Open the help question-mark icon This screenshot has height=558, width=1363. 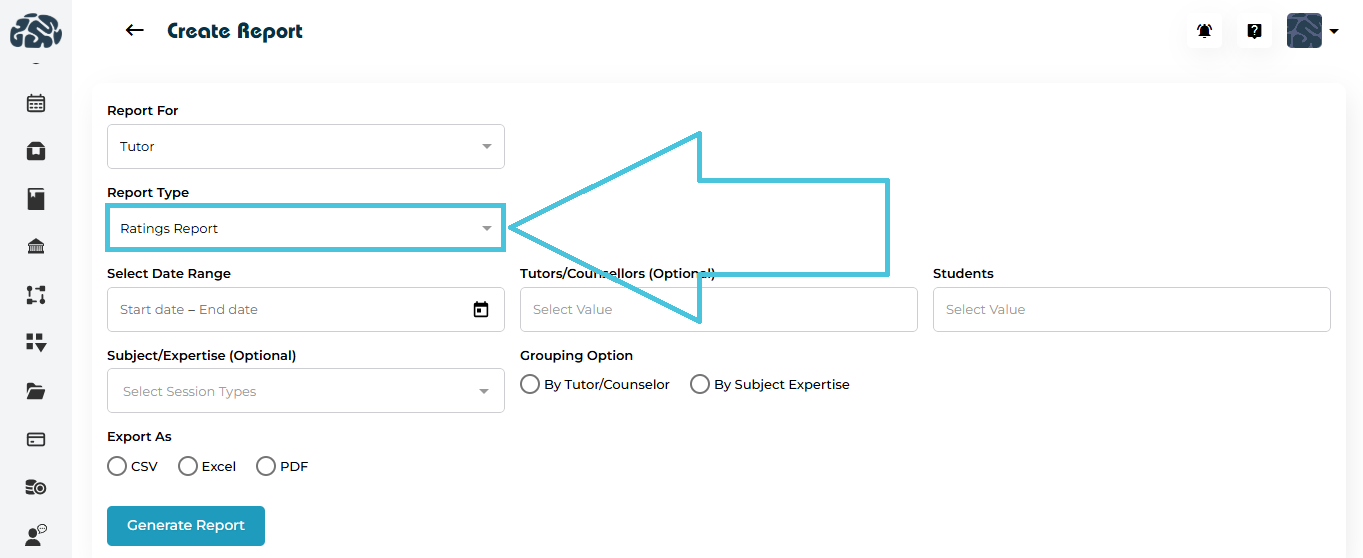tap(1254, 31)
